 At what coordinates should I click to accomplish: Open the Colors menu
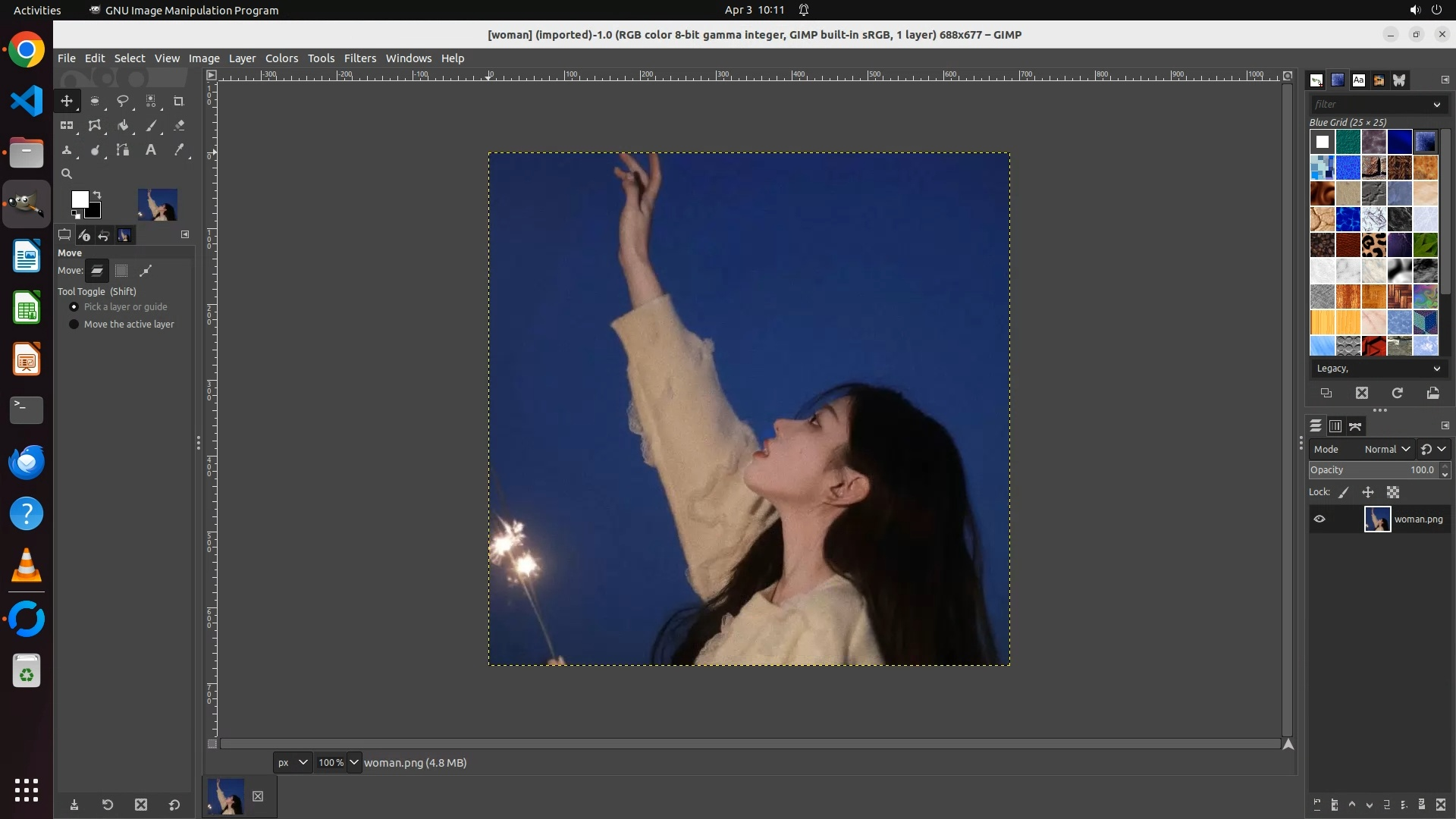click(281, 58)
